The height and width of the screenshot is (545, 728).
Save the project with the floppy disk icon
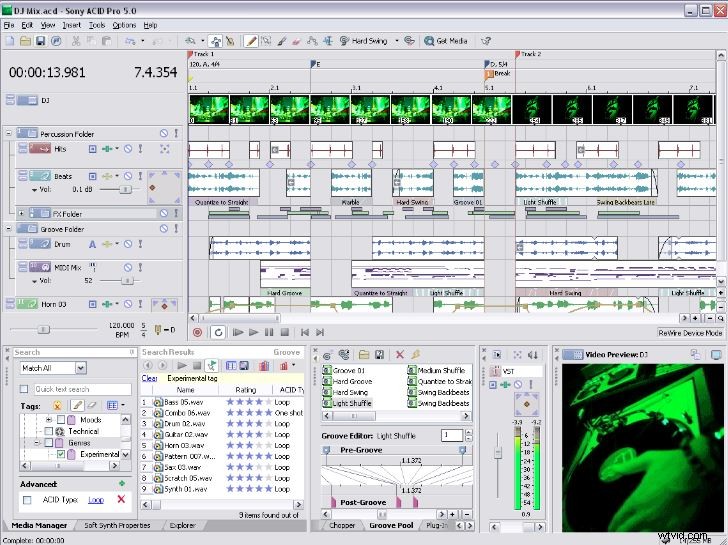[40, 41]
